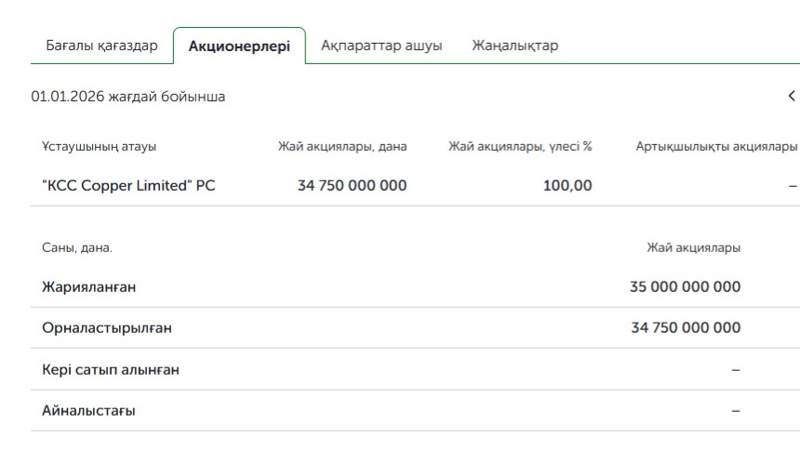Viewport: 800px width, 450px height.
Task: Open the Бағалы қағаздар tab
Action: [x=101, y=46]
